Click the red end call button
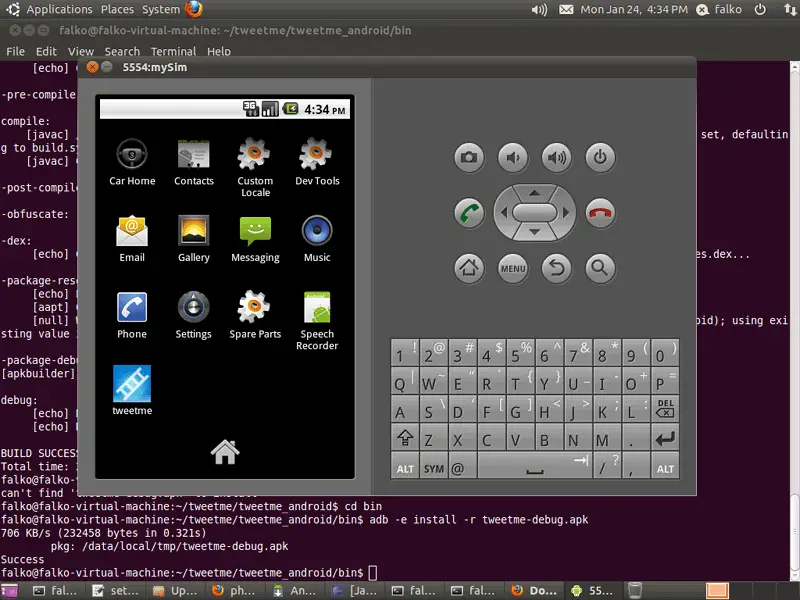This screenshot has height=600, width=800. tap(600, 213)
